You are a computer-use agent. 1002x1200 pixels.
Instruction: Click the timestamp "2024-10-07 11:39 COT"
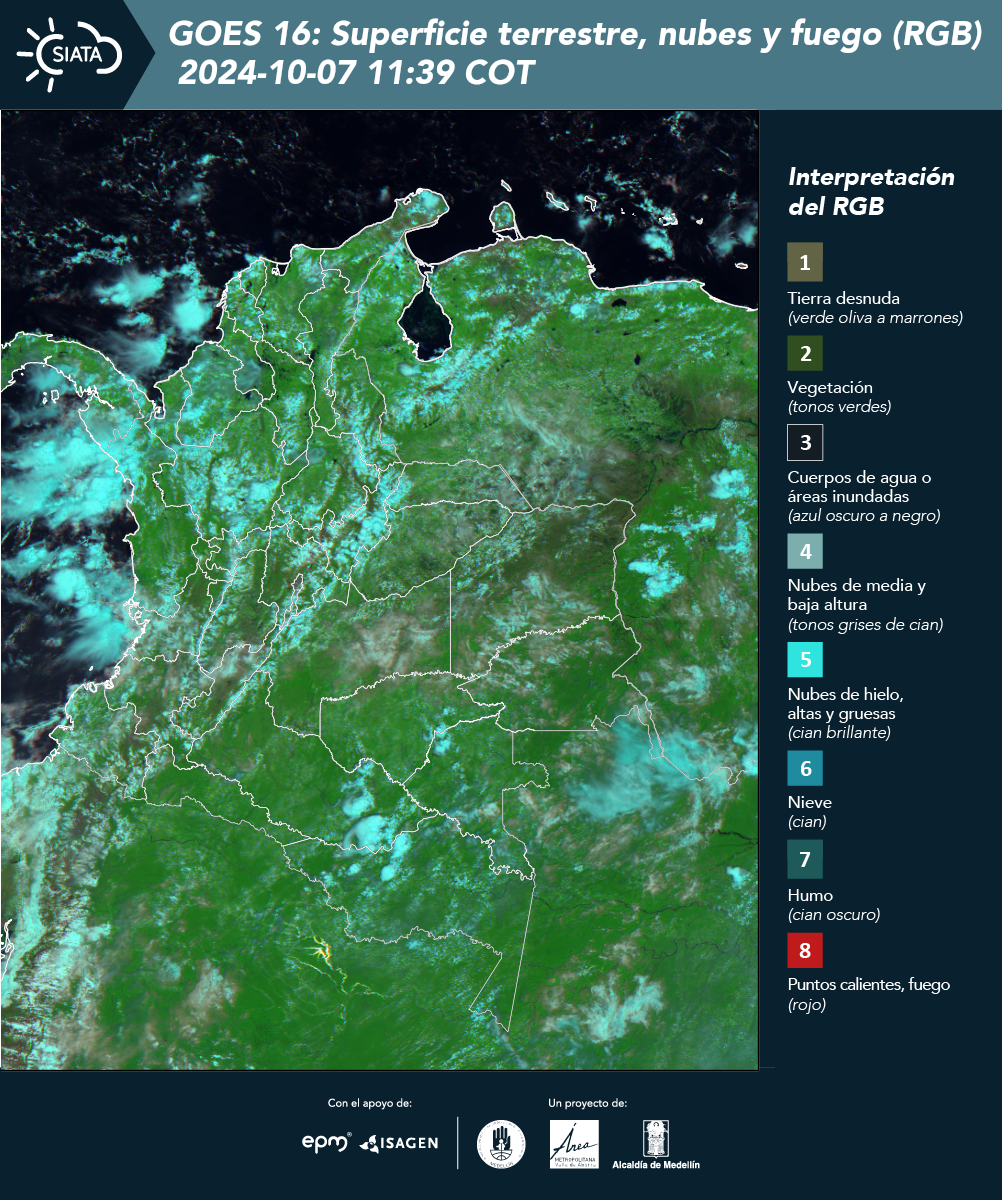356,73
